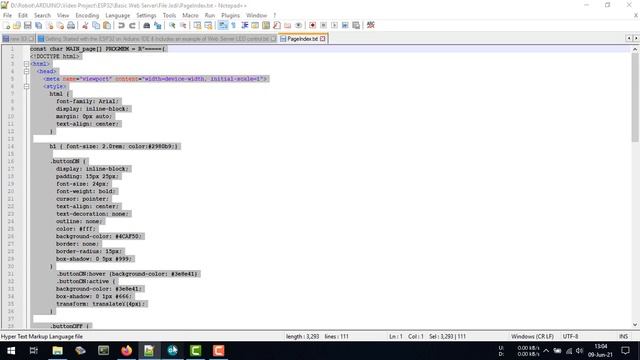The height and width of the screenshot is (360, 640).
Task: Open File Explorer from the taskbar
Action: click(58, 351)
